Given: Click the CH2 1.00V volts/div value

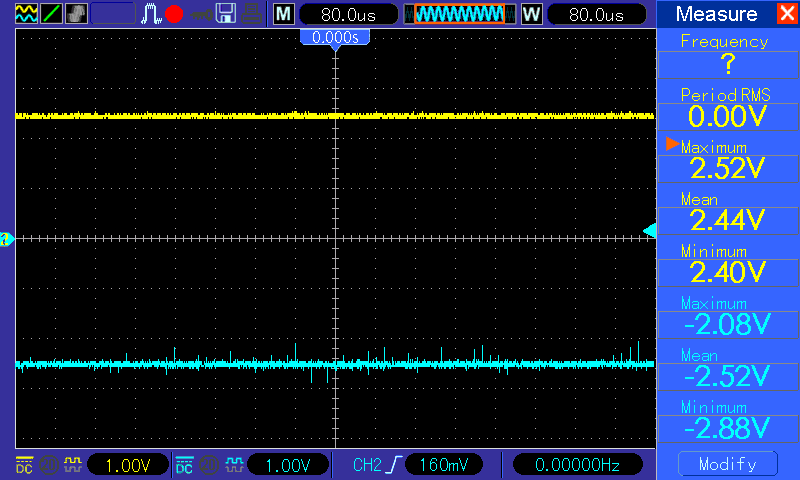Looking at the screenshot, I should (288, 465).
